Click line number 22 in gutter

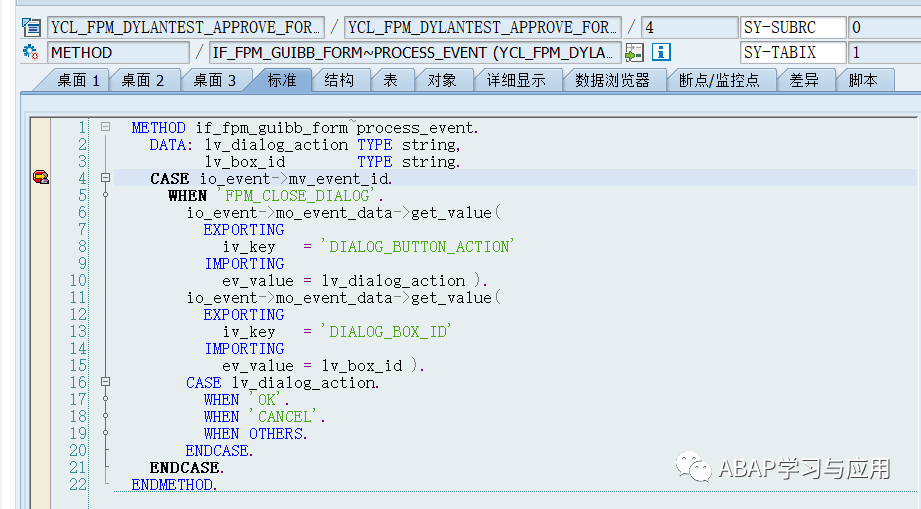pyautogui.click(x=78, y=485)
